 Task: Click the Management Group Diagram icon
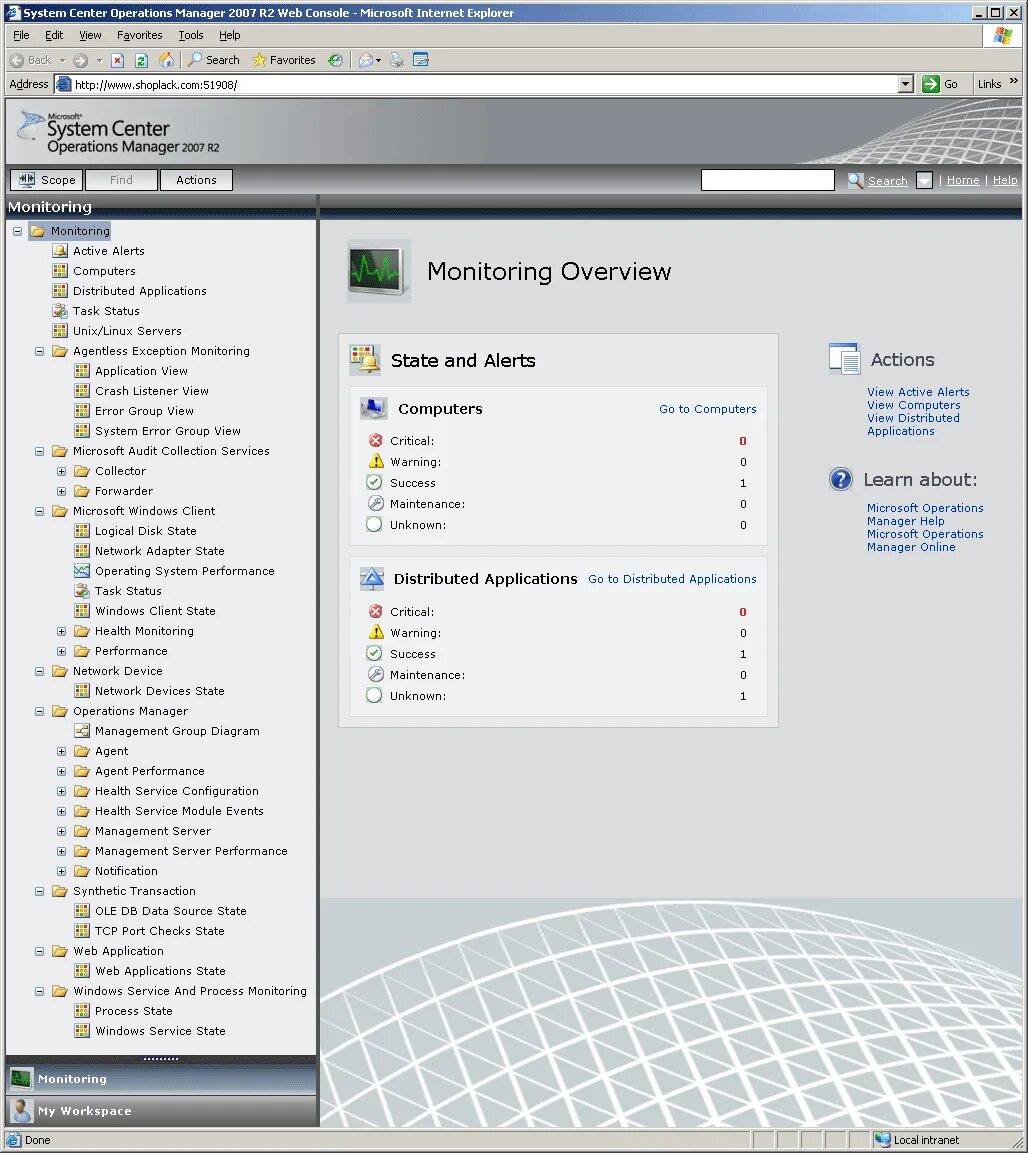[82, 731]
